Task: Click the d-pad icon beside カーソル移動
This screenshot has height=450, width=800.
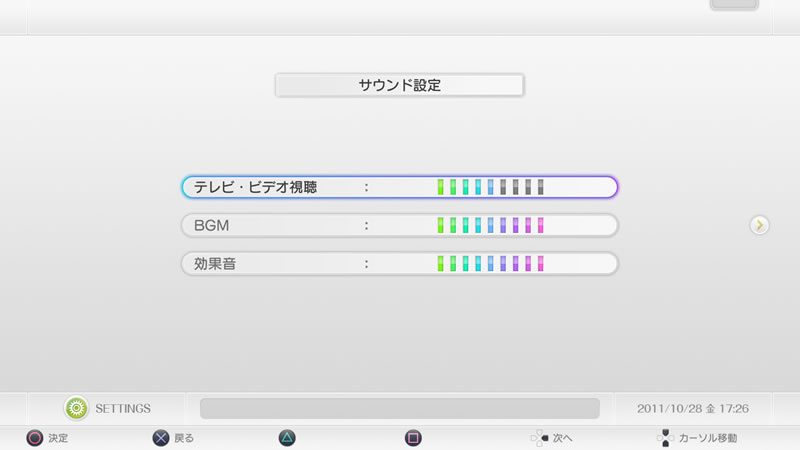Action: tap(665, 438)
